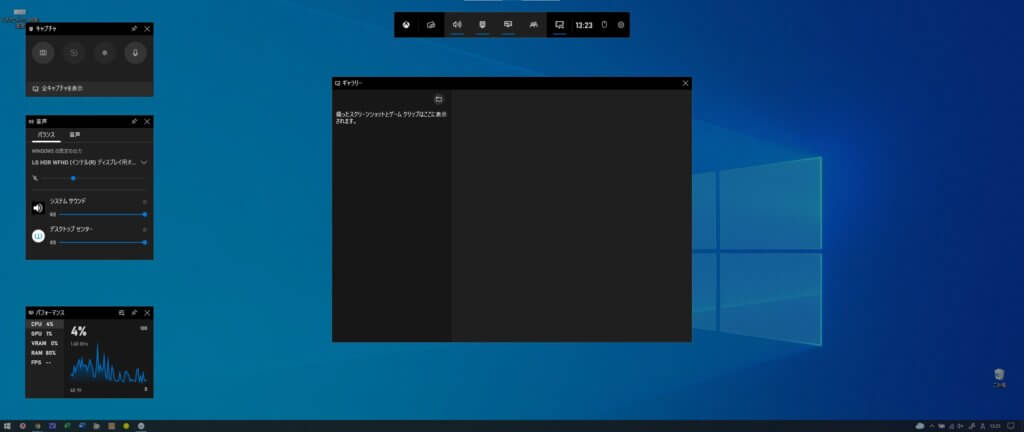Image resolution: width=1024 pixels, height=432 pixels.
Task: Open the recycle bin on desktop
Action: [999, 377]
